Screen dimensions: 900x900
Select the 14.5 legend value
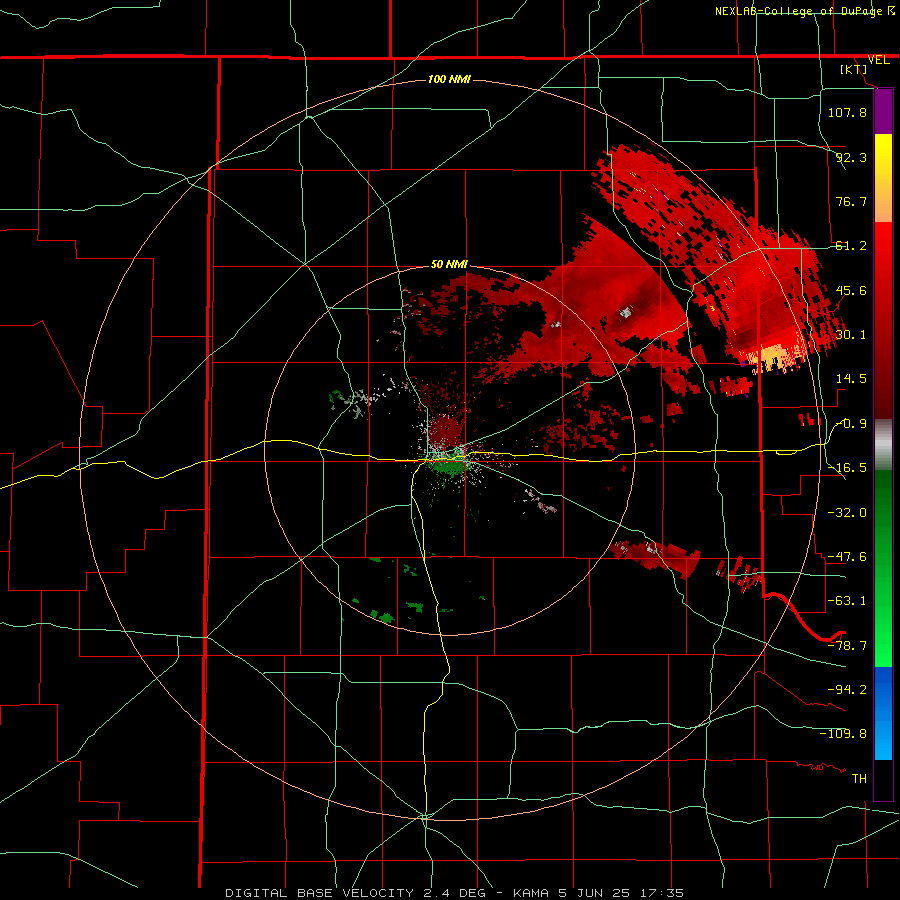click(851, 379)
